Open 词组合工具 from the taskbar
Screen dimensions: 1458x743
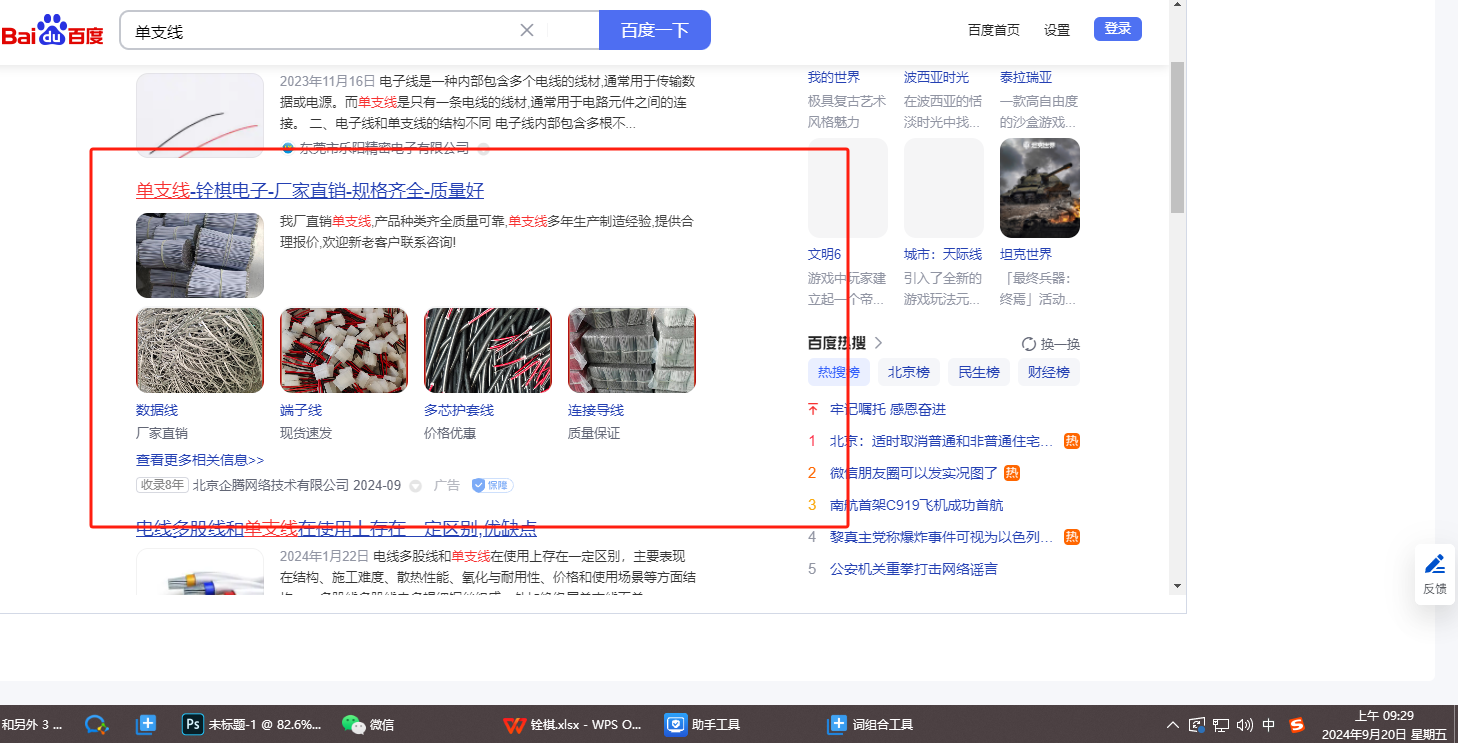click(871, 725)
